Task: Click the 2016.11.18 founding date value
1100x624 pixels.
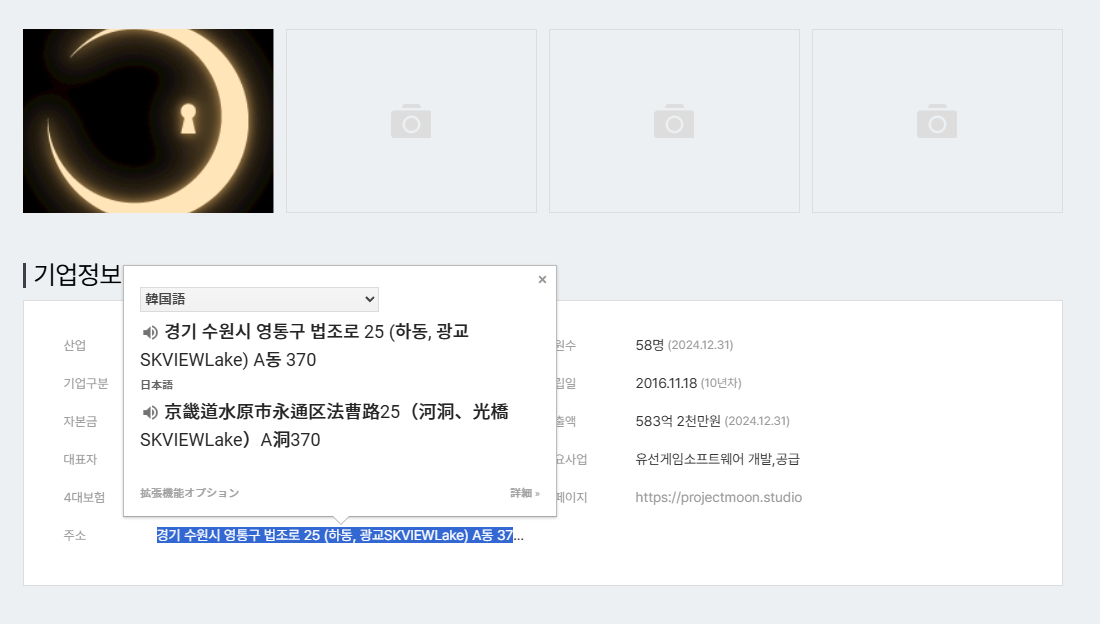Action: (666, 383)
